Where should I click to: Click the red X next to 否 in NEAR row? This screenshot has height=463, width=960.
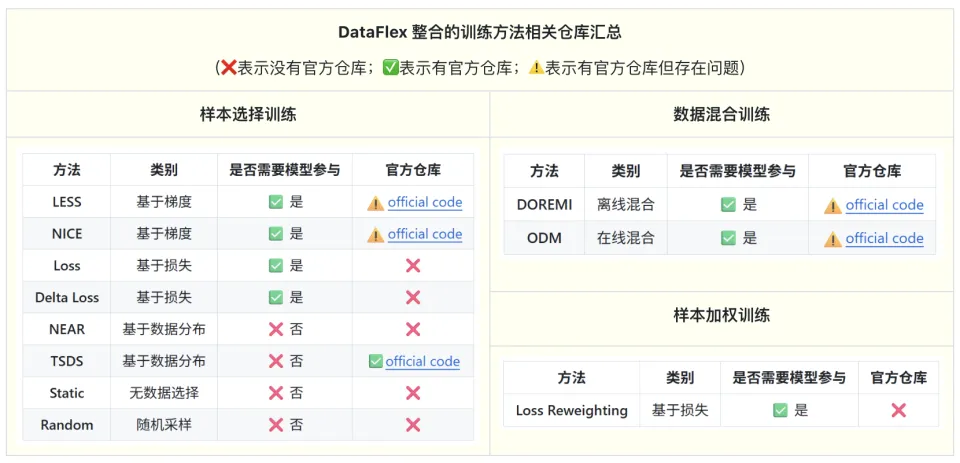coord(276,329)
